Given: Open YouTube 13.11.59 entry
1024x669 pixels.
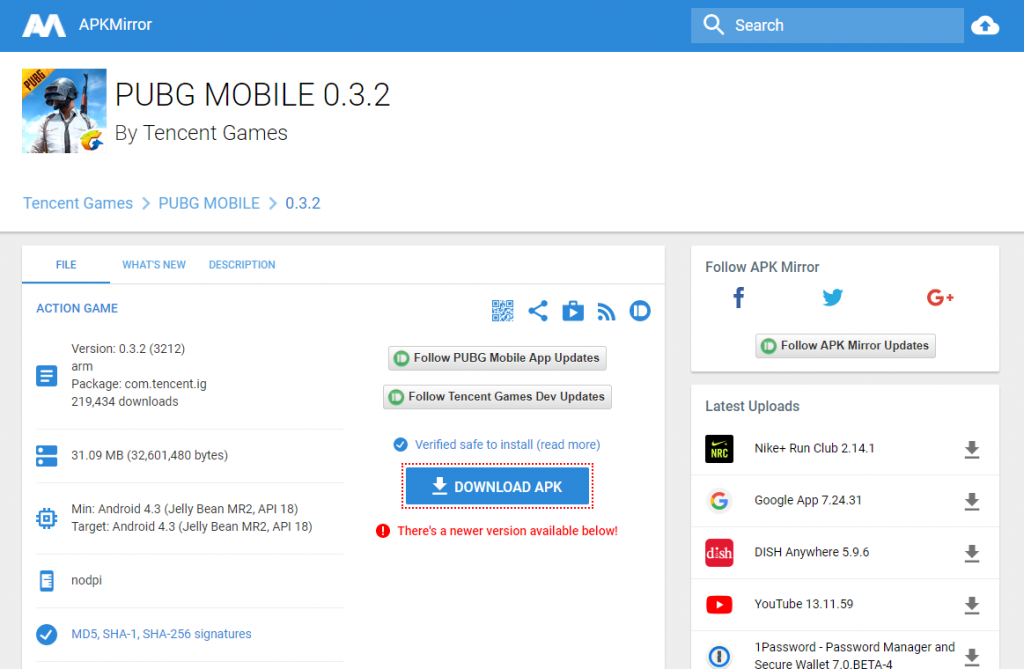Looking at the screenshot, I should click(804, 604).
